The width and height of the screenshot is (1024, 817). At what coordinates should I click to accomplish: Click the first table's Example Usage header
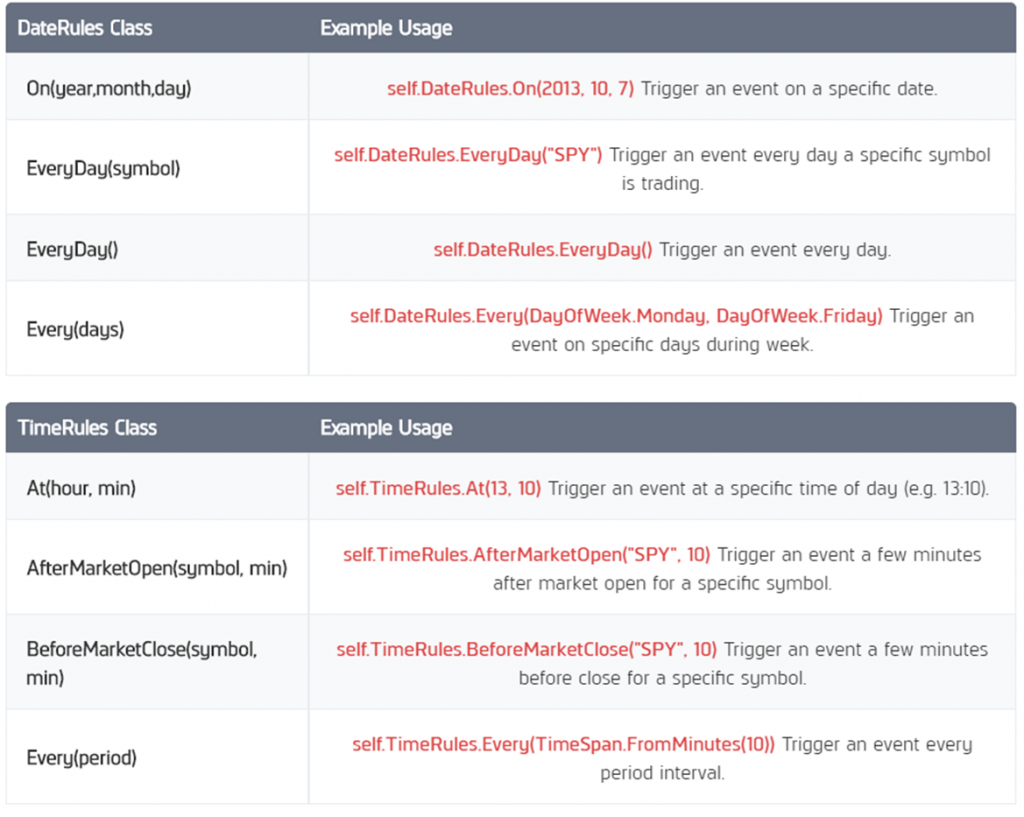tap(386, 28)
